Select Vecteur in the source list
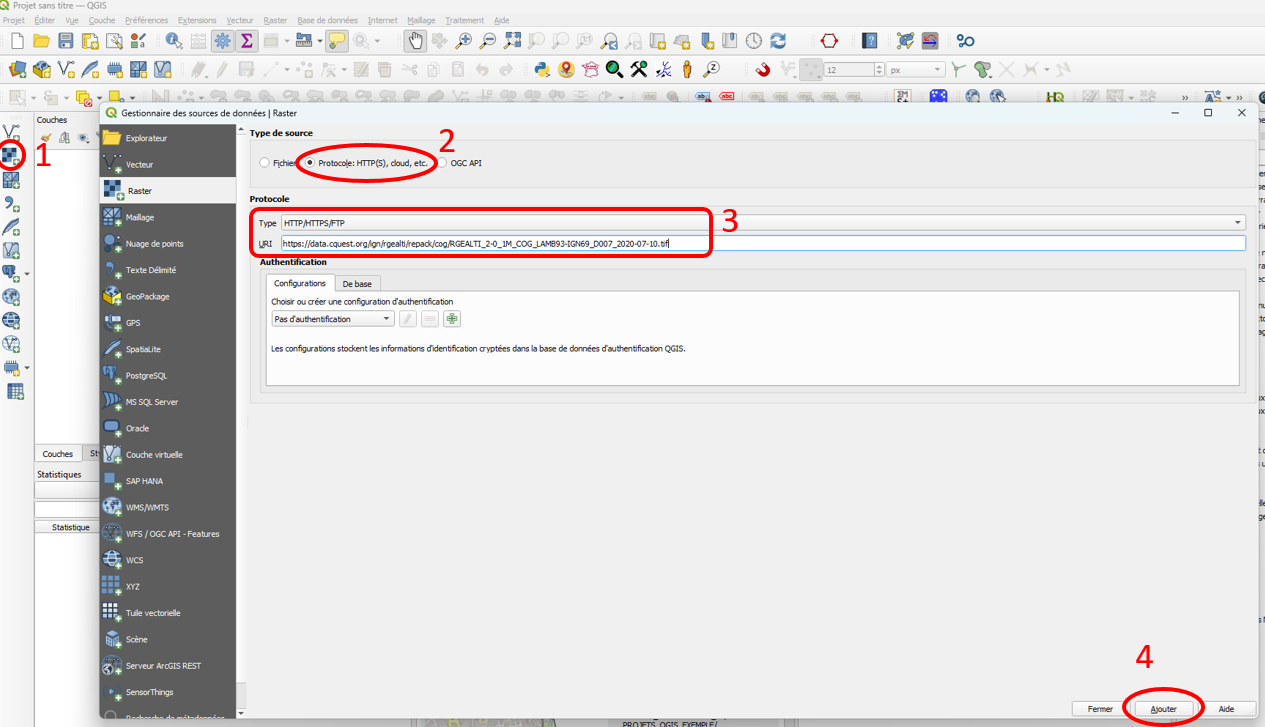Viewport: 1265px width, 727px height. (x=168, y=164)
